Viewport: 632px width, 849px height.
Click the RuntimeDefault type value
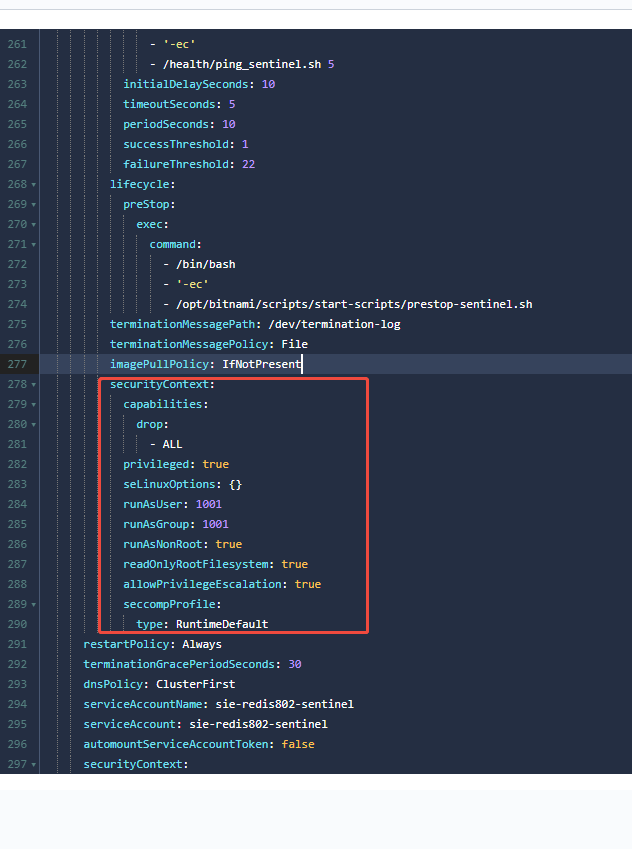point(222,624)
